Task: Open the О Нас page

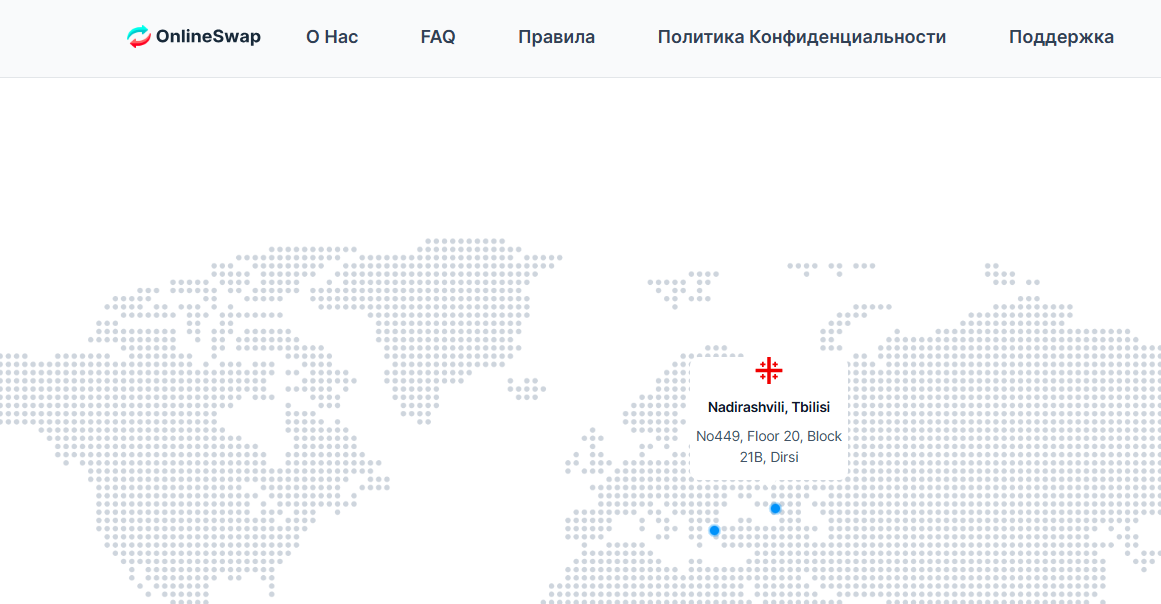Action: point(332,37)
